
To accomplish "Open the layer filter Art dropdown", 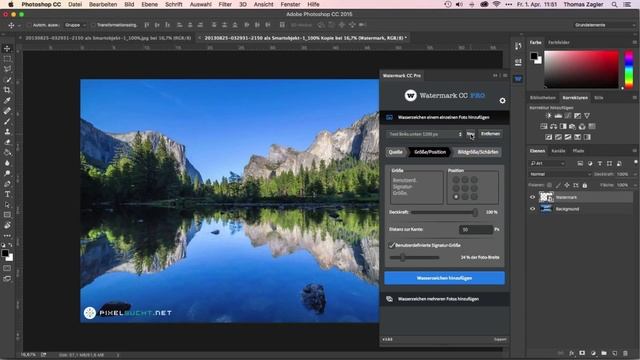I will click(x=547, y=163).
